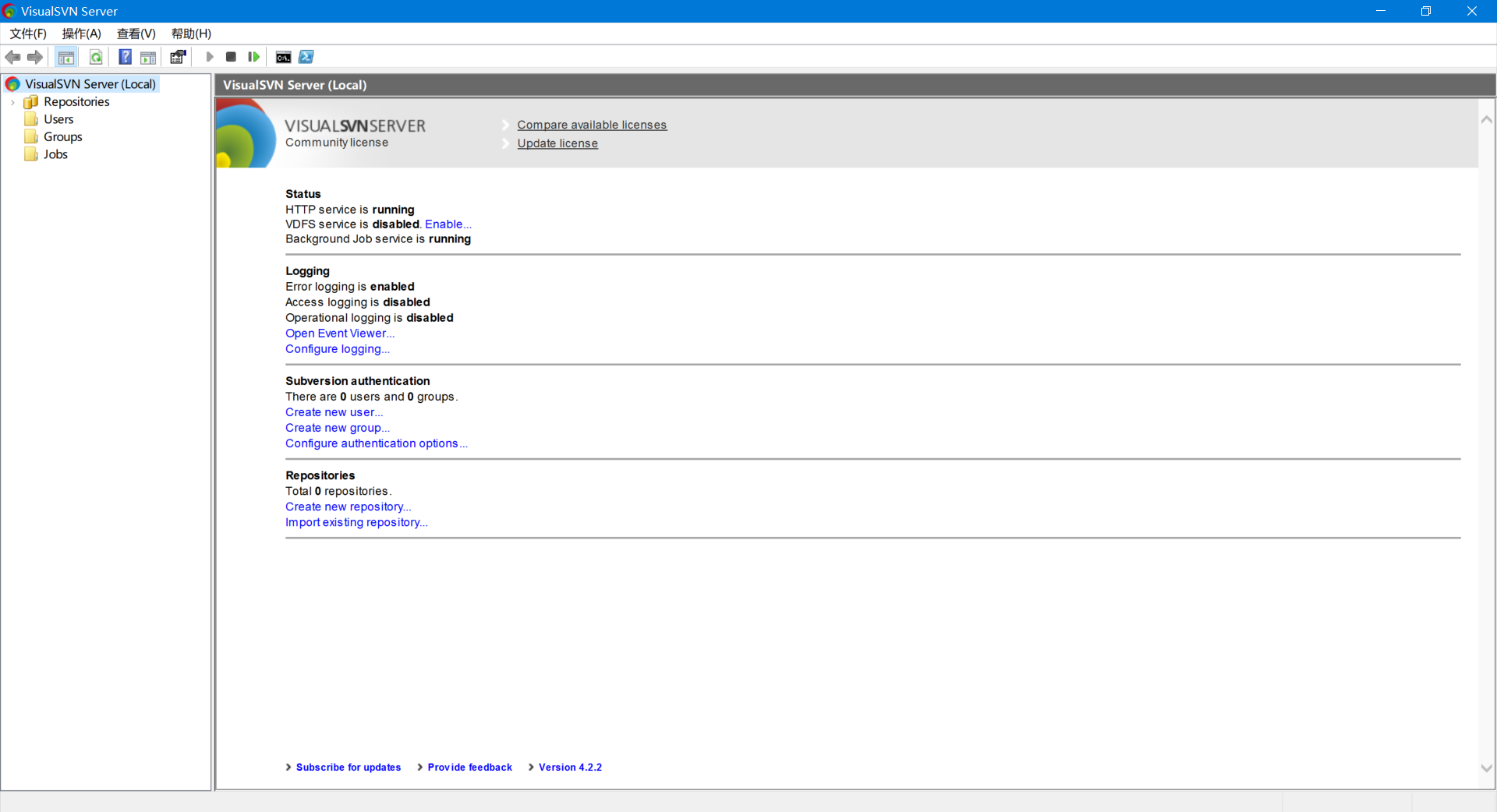This screenshot has height=812, width=1497.
Task: Close the VisualSVN Server window
Action: 1472,11
